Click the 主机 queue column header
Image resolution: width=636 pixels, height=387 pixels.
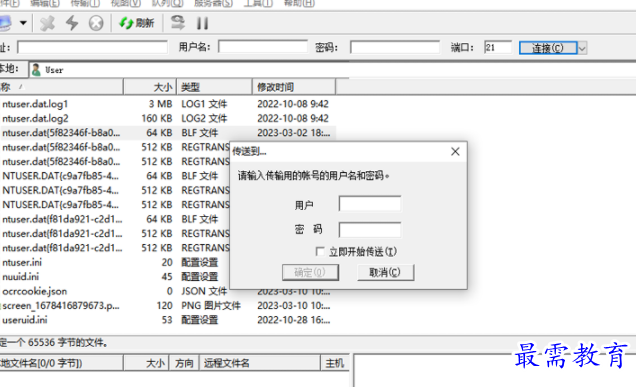(x=335, y=363)
